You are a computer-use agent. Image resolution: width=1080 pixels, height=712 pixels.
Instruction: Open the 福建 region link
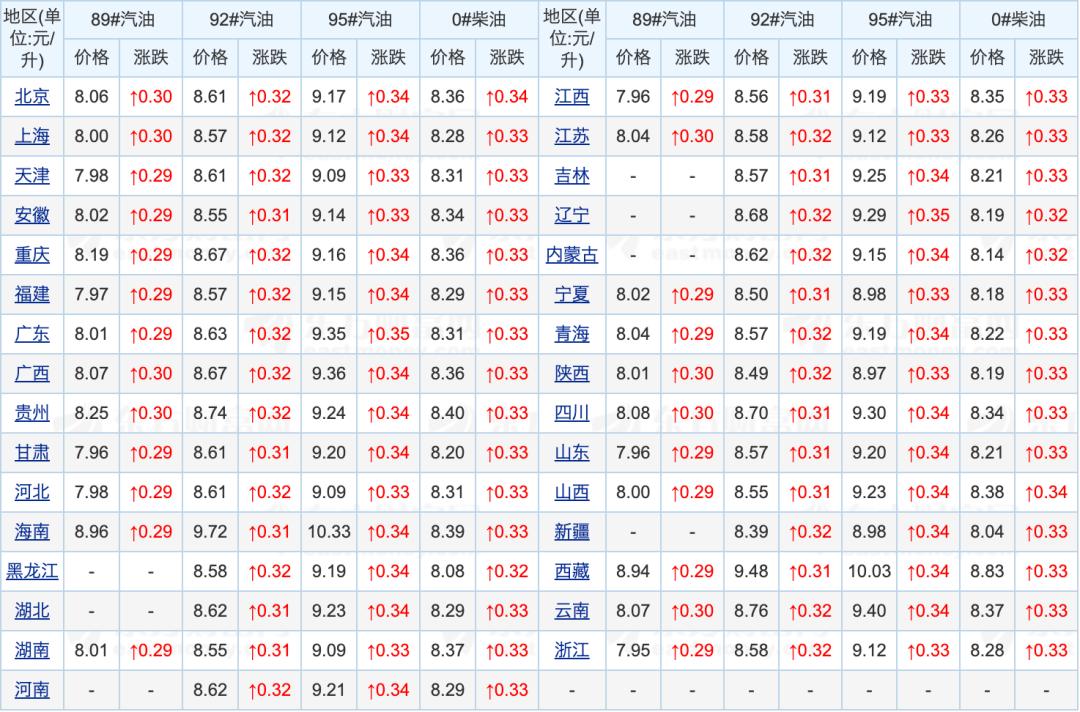click(32, 295)
